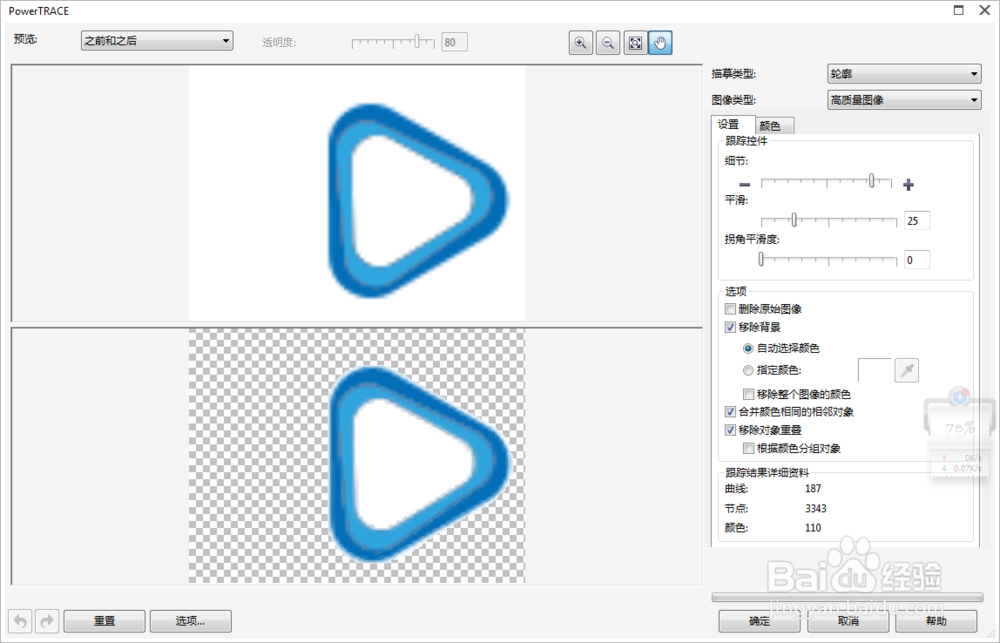This screenshot has width=1000, height=643.
Task: Click the 平滑 smoothing slider handle
Action: [x=794, y=220]
